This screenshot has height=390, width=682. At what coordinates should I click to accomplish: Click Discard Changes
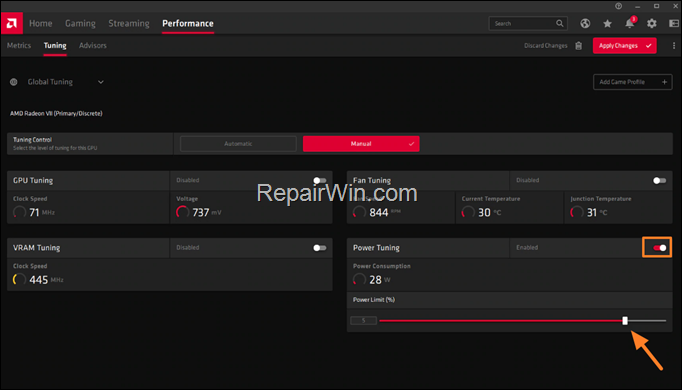545,46
